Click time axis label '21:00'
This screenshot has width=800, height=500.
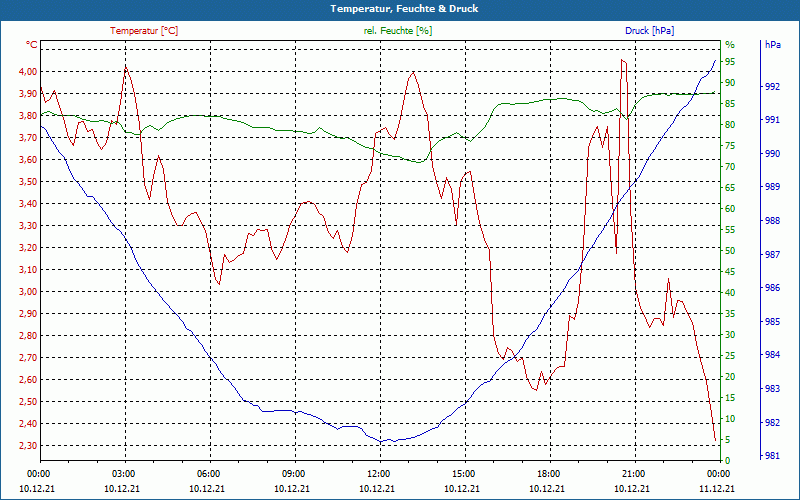pos(632,474)
